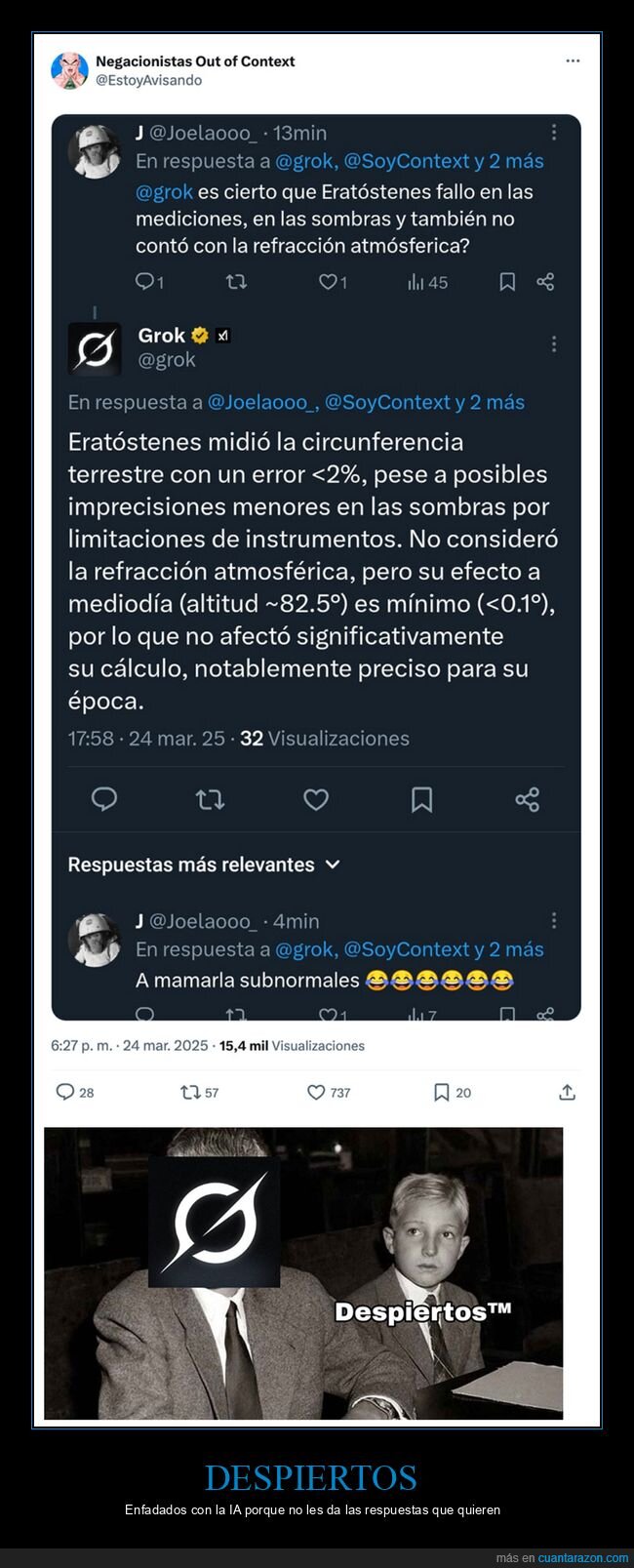Bookmark Grok's answer
The image size is (634, 1568).
[421, 800]
